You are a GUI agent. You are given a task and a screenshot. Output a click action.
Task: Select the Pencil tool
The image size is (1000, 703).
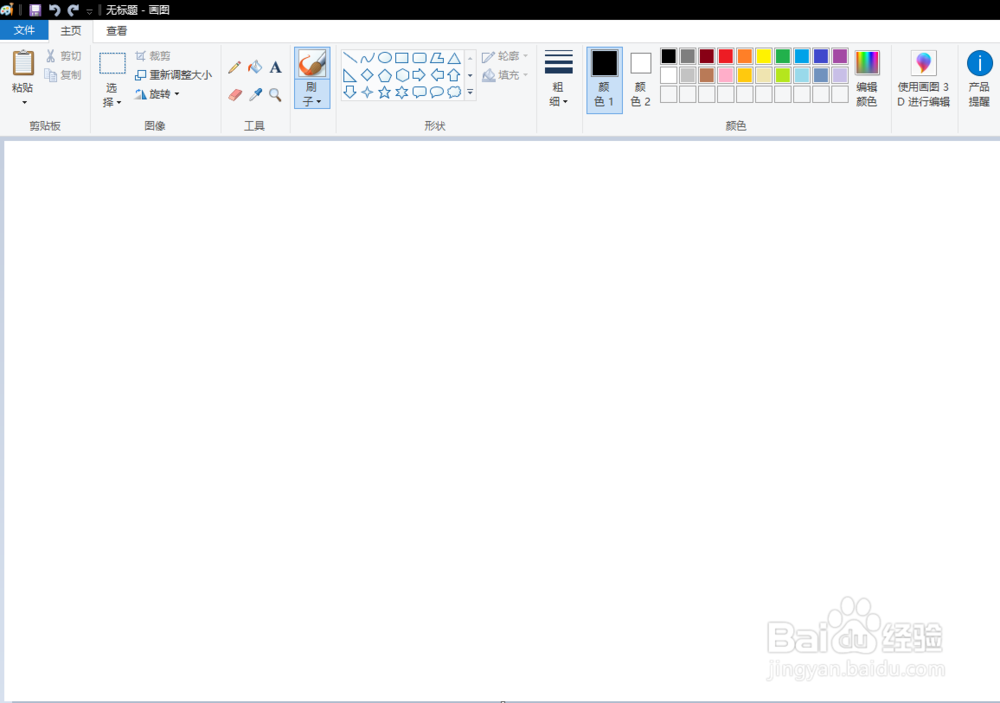pos(234,67)
